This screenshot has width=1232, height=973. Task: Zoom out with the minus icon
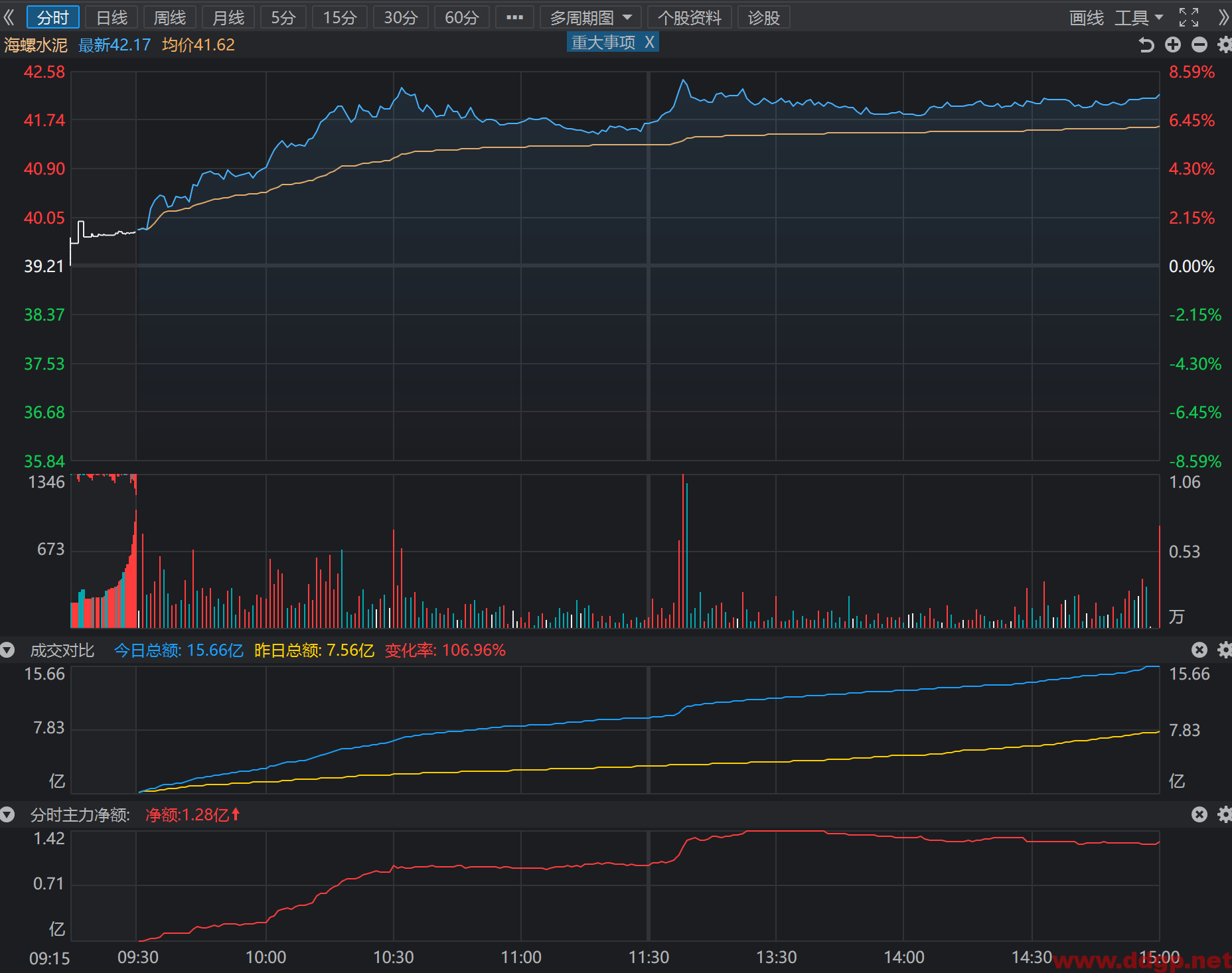[1199, 44]
